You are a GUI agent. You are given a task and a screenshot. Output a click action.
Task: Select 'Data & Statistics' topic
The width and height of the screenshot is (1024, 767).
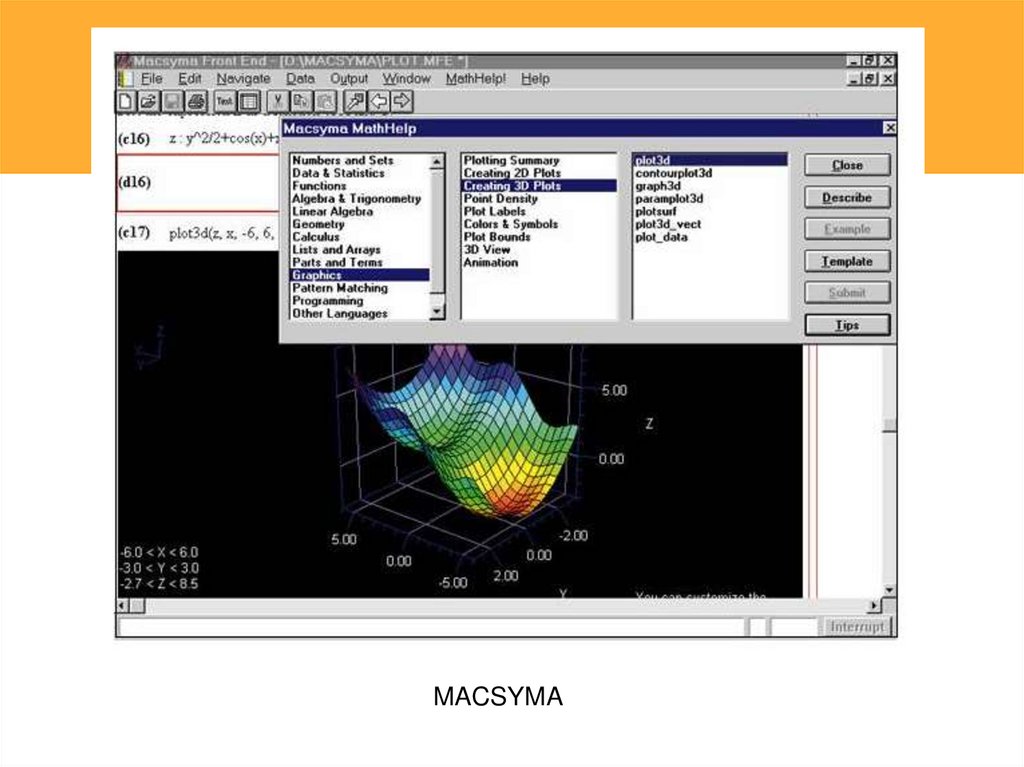[338, 173]
